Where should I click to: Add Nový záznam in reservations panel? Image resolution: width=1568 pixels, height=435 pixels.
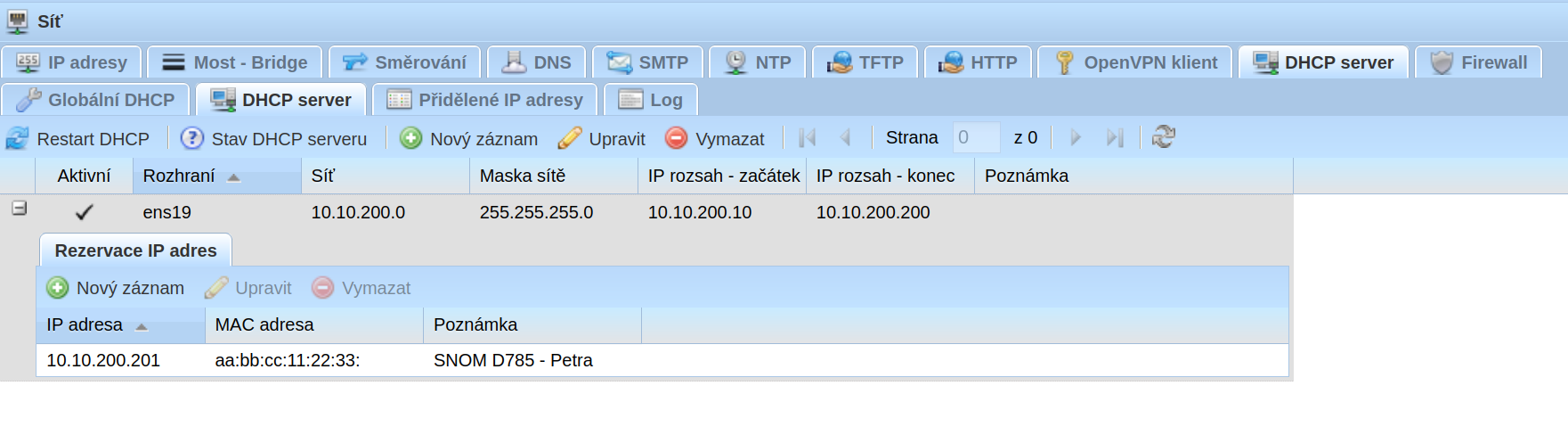116,288
